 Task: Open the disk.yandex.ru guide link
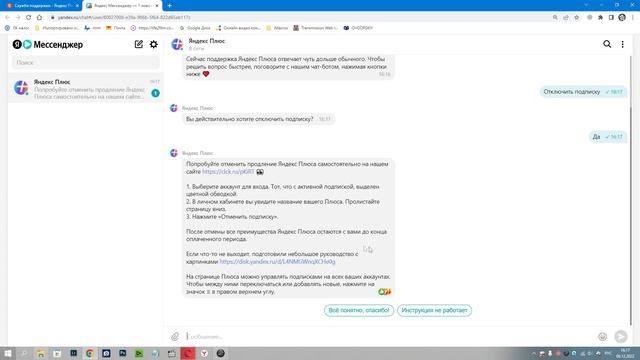tap(278, 261)
